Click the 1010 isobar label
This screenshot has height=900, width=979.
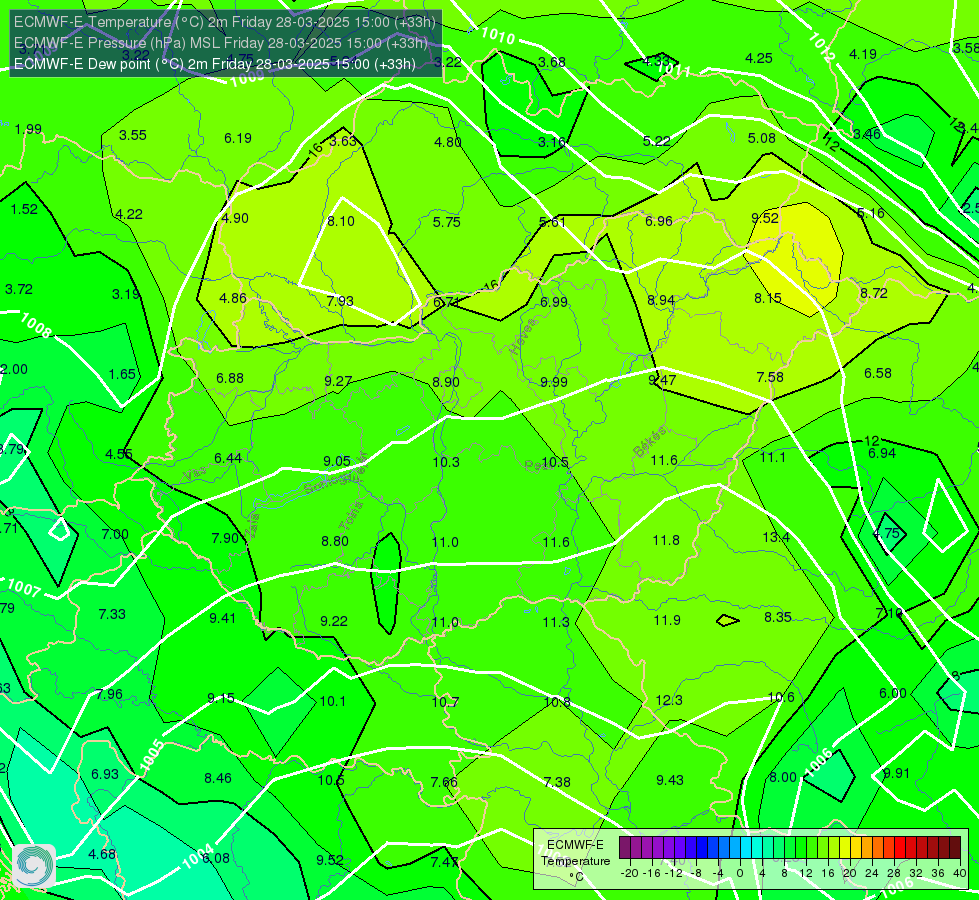click(498, 36)
